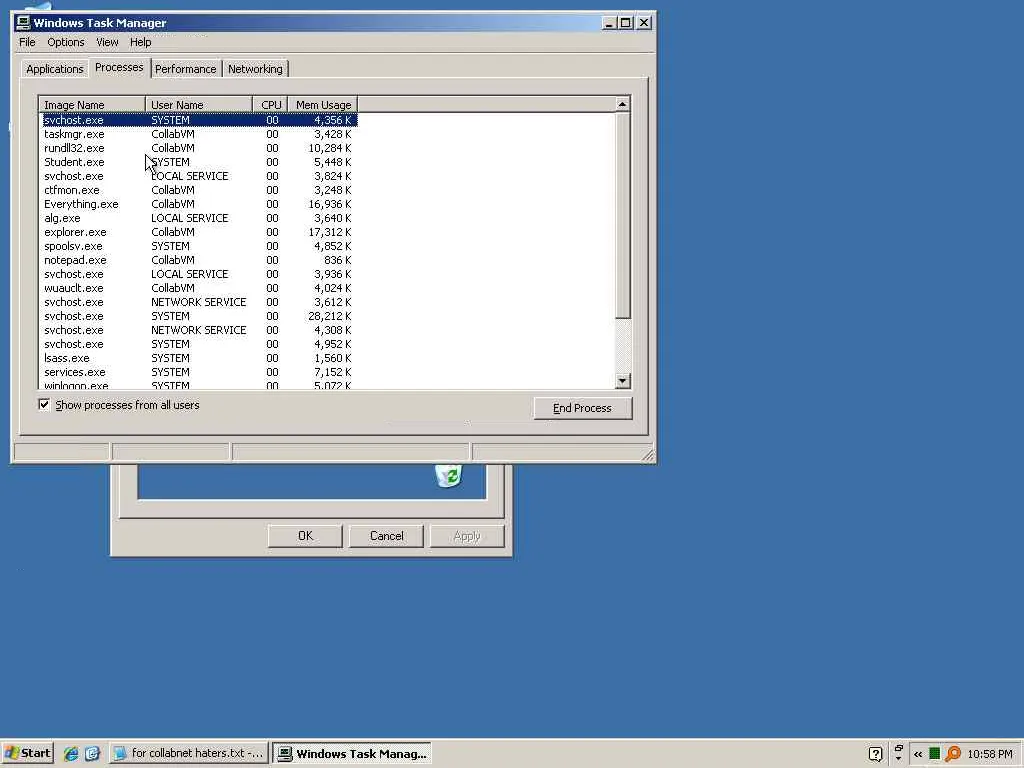The height and width of the screenshot is (768, 1024).
Task: Sort by Image Name column header
Action: (92, 104)
